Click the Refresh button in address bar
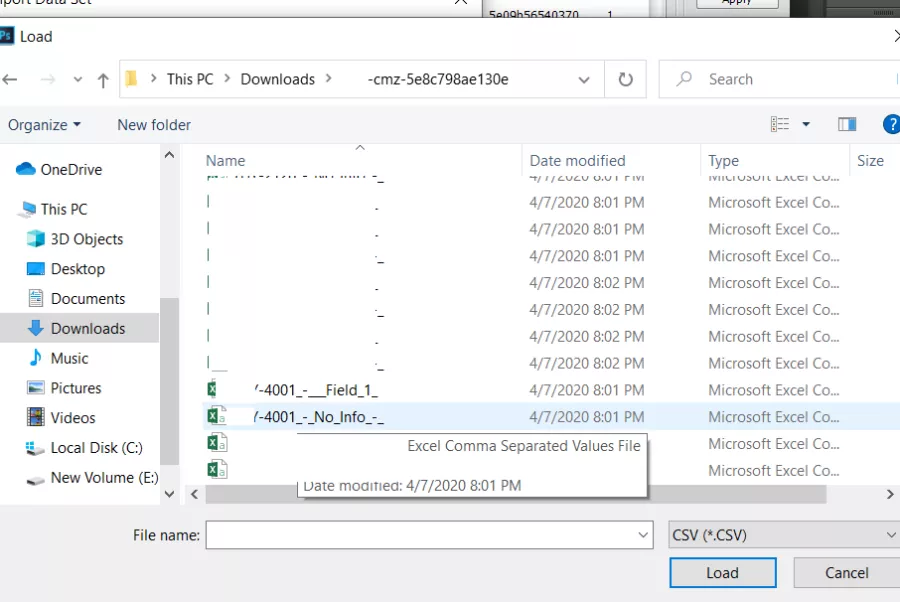The image size is (900, 602). (626, 79)
